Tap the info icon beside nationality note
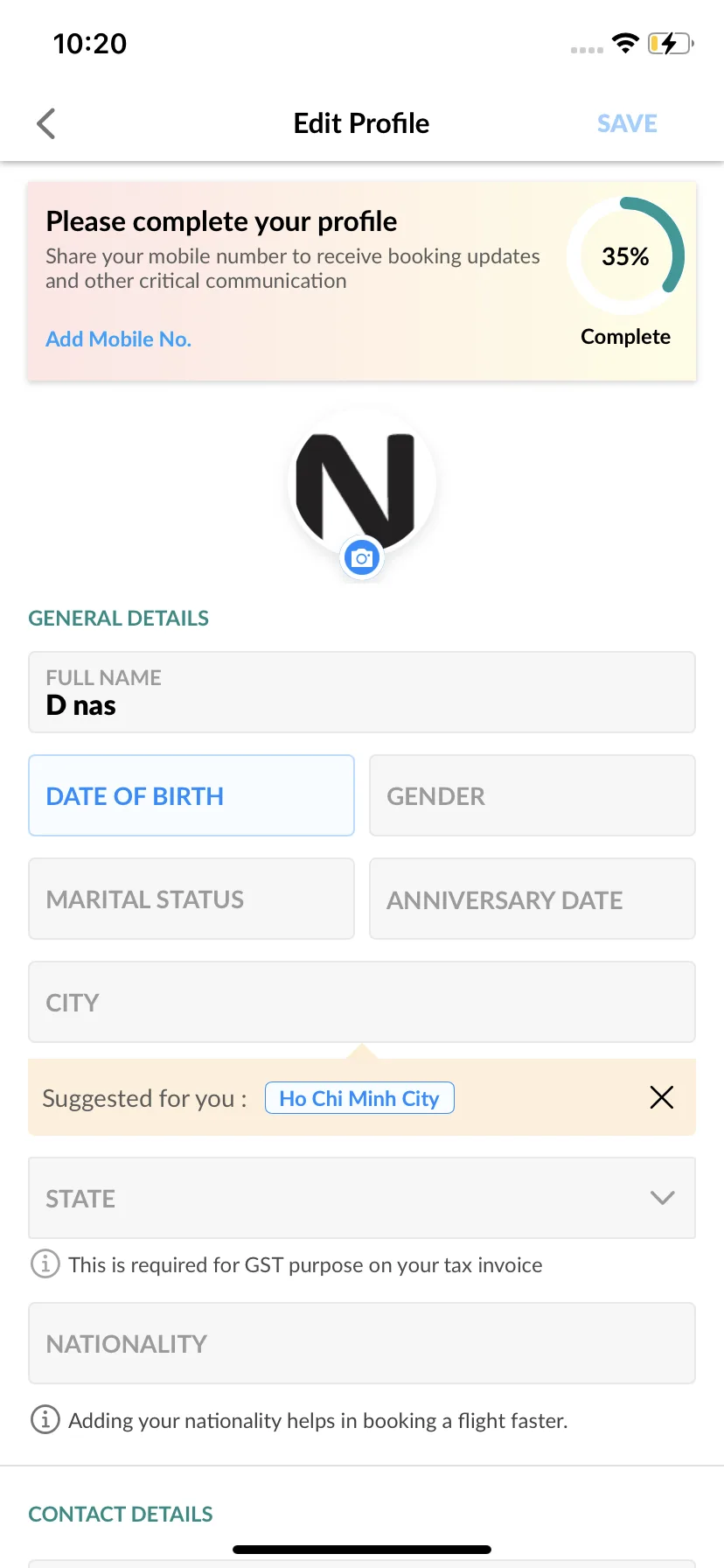This screenshot has height=1568, width=724. 45,1419
